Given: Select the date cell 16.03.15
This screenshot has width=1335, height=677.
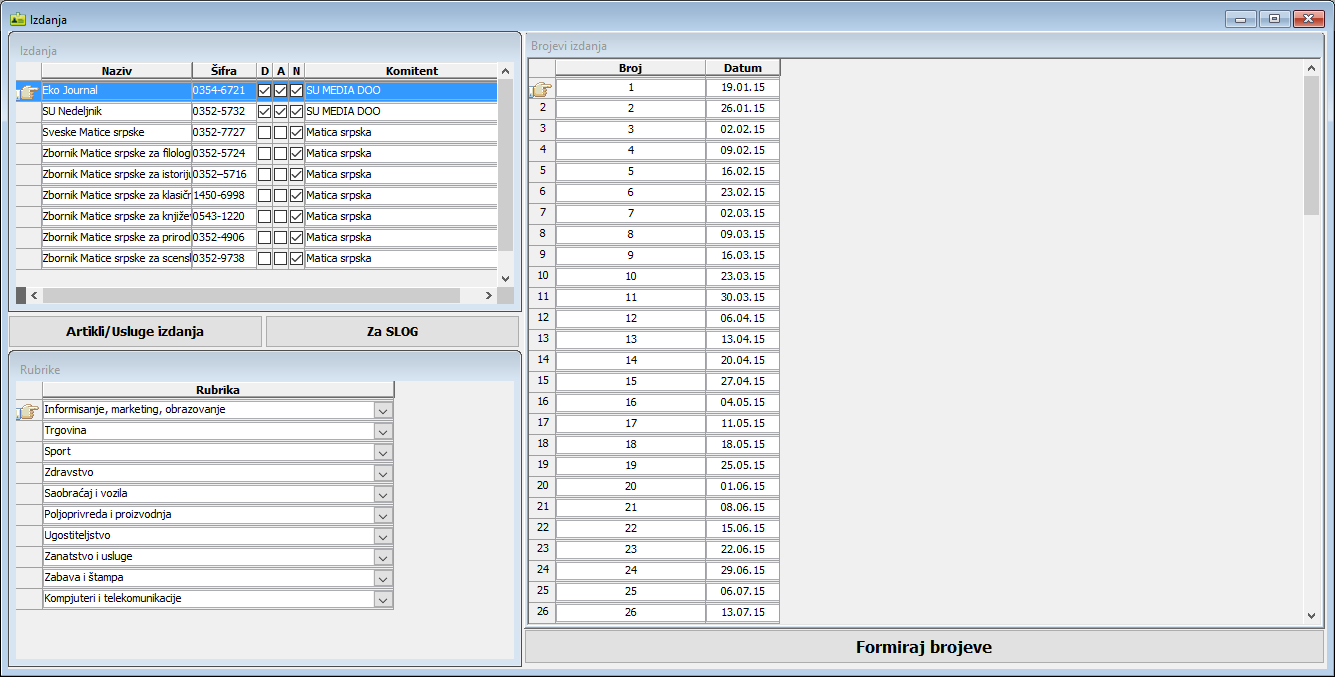Looking at the screenshot, I should (x=742, y=255).
